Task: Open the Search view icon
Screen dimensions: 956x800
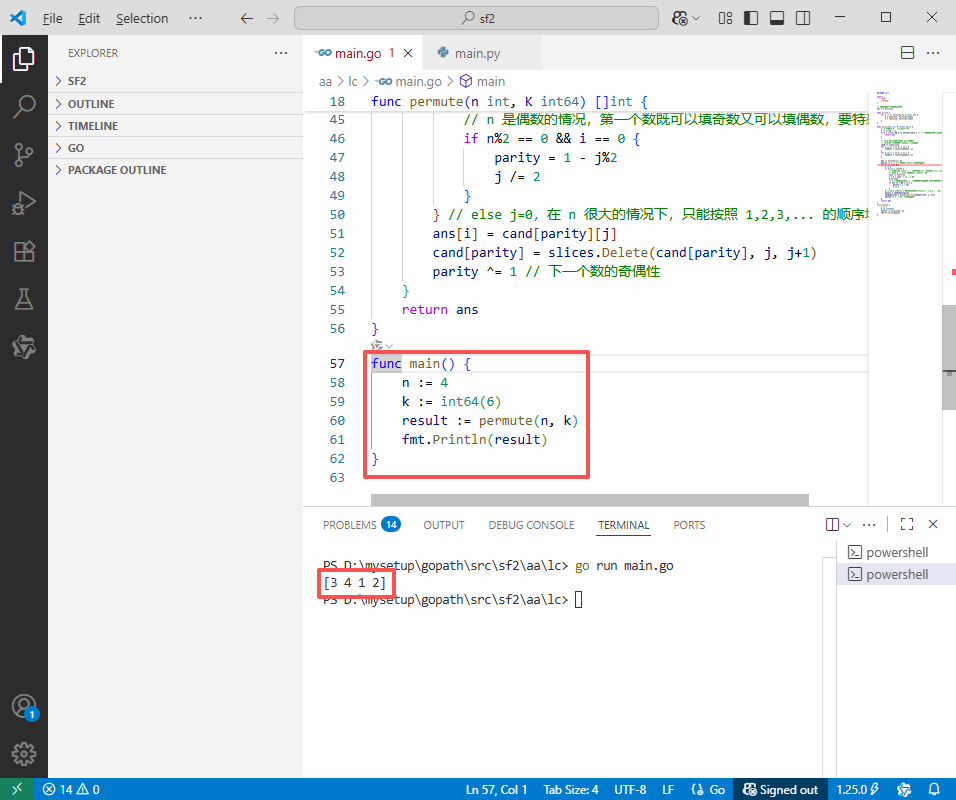Action: pos(24,107)
